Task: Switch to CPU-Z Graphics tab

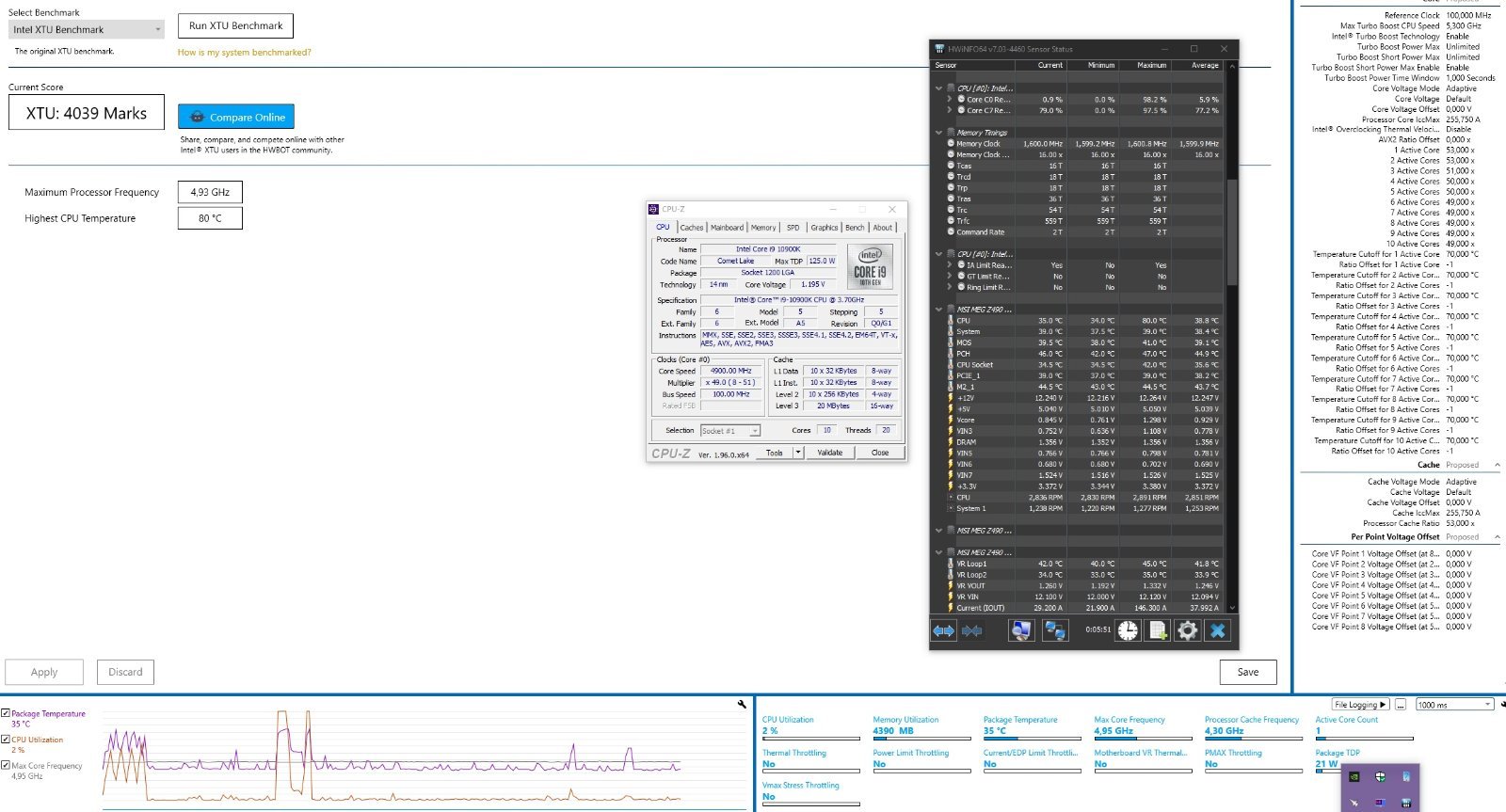Action: pyautogui.click(x=825, y=228)
